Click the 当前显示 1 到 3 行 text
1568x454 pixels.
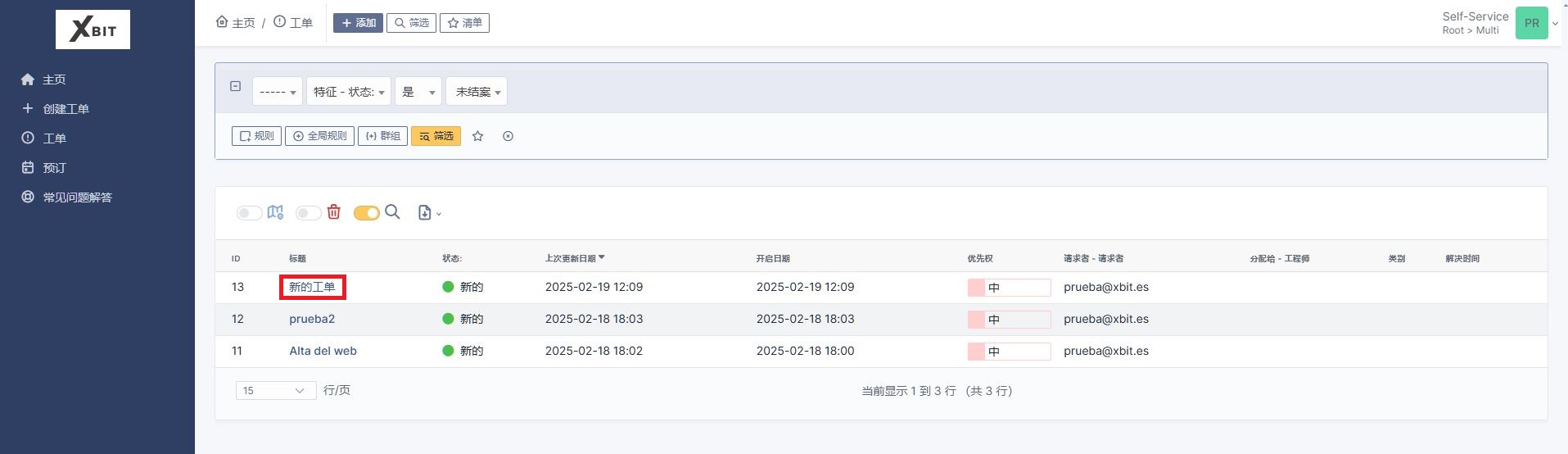pos(937,392)
